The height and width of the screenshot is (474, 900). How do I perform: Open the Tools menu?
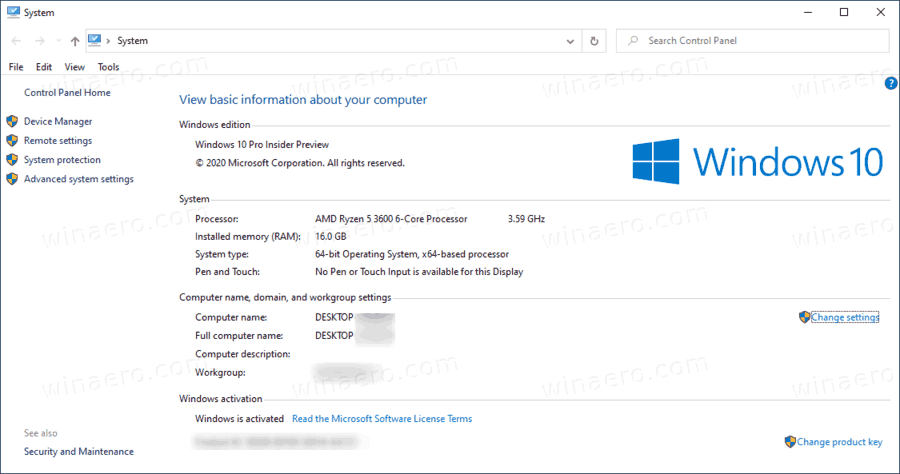[108, 67]
